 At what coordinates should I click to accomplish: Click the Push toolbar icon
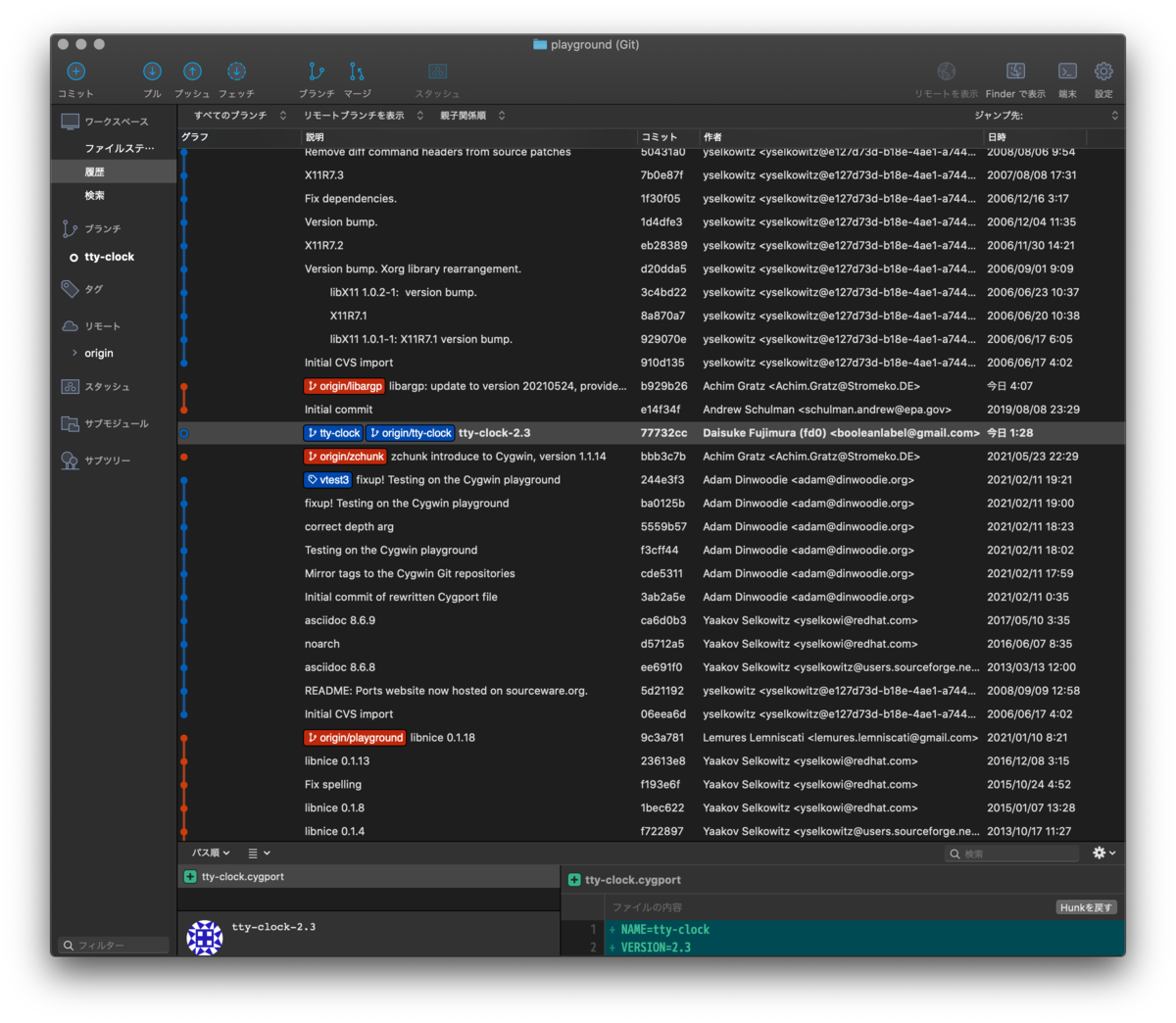point(192,72)
